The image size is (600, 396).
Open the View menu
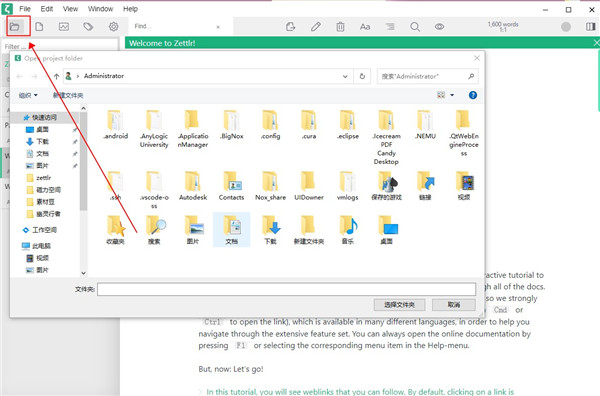tap(70, 8)
